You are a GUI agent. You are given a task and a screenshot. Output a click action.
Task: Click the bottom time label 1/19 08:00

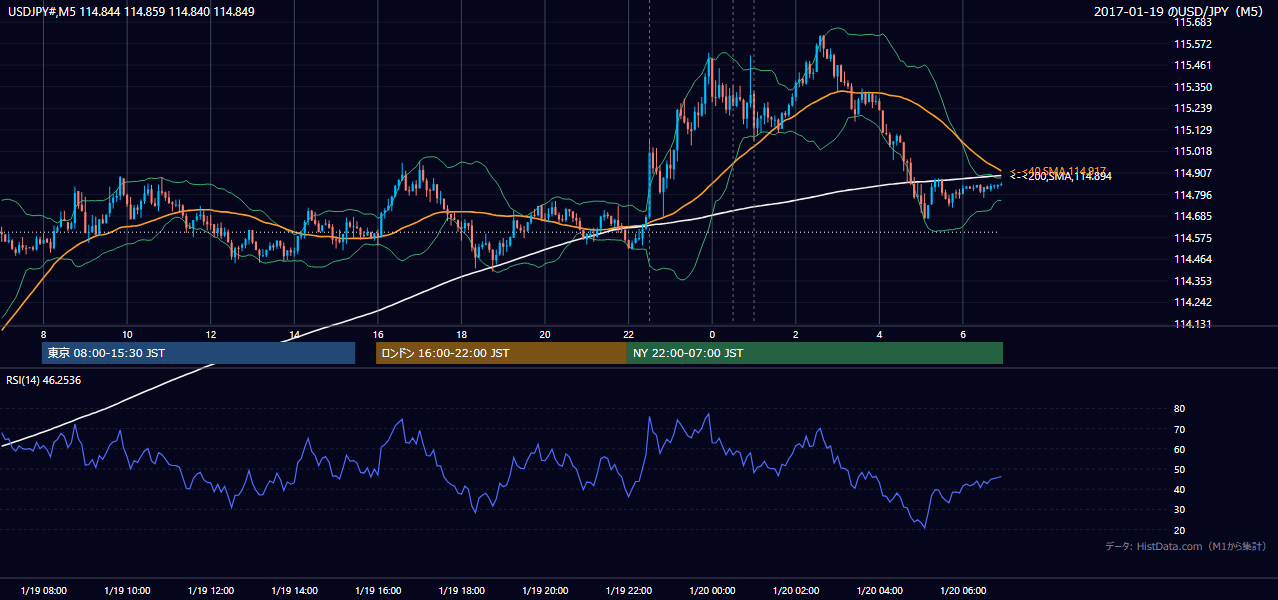point(43,590)
